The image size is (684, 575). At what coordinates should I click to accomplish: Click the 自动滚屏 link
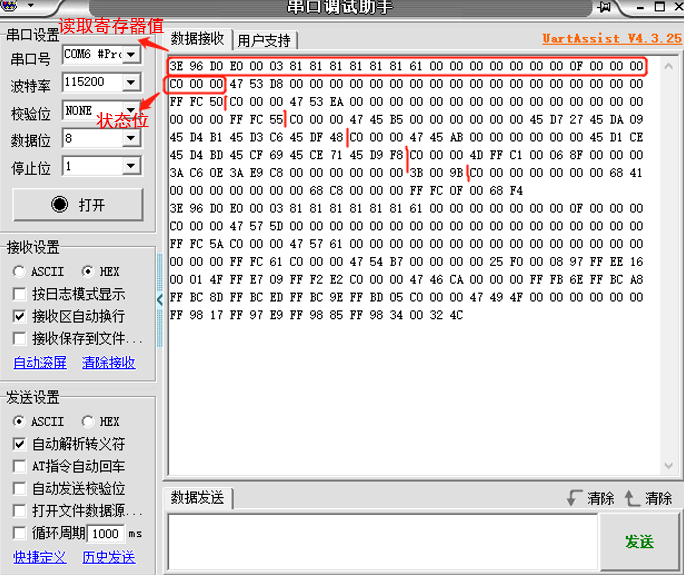(40, 362)
